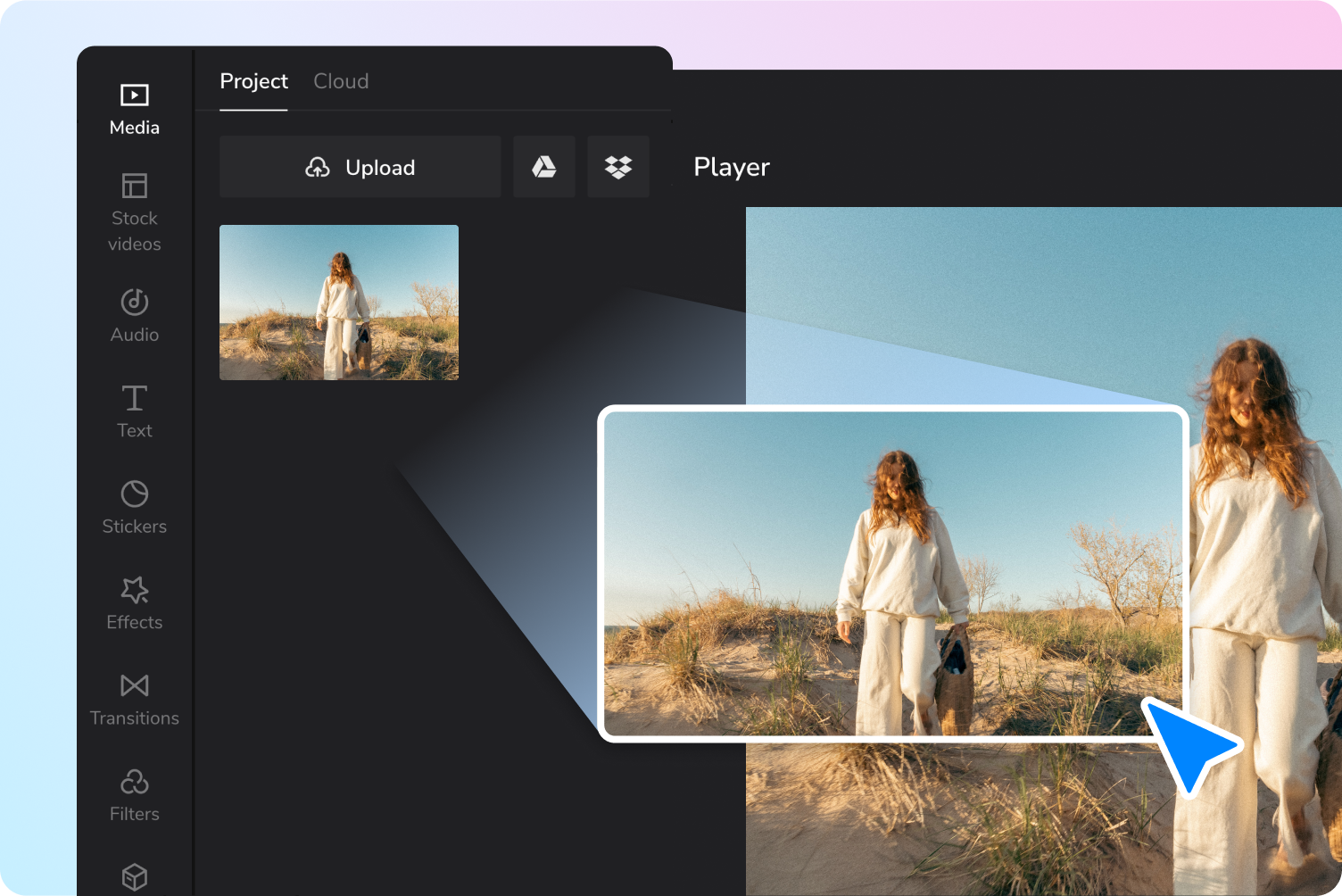Open Stock videos in the sidebar

coord(134,213)
